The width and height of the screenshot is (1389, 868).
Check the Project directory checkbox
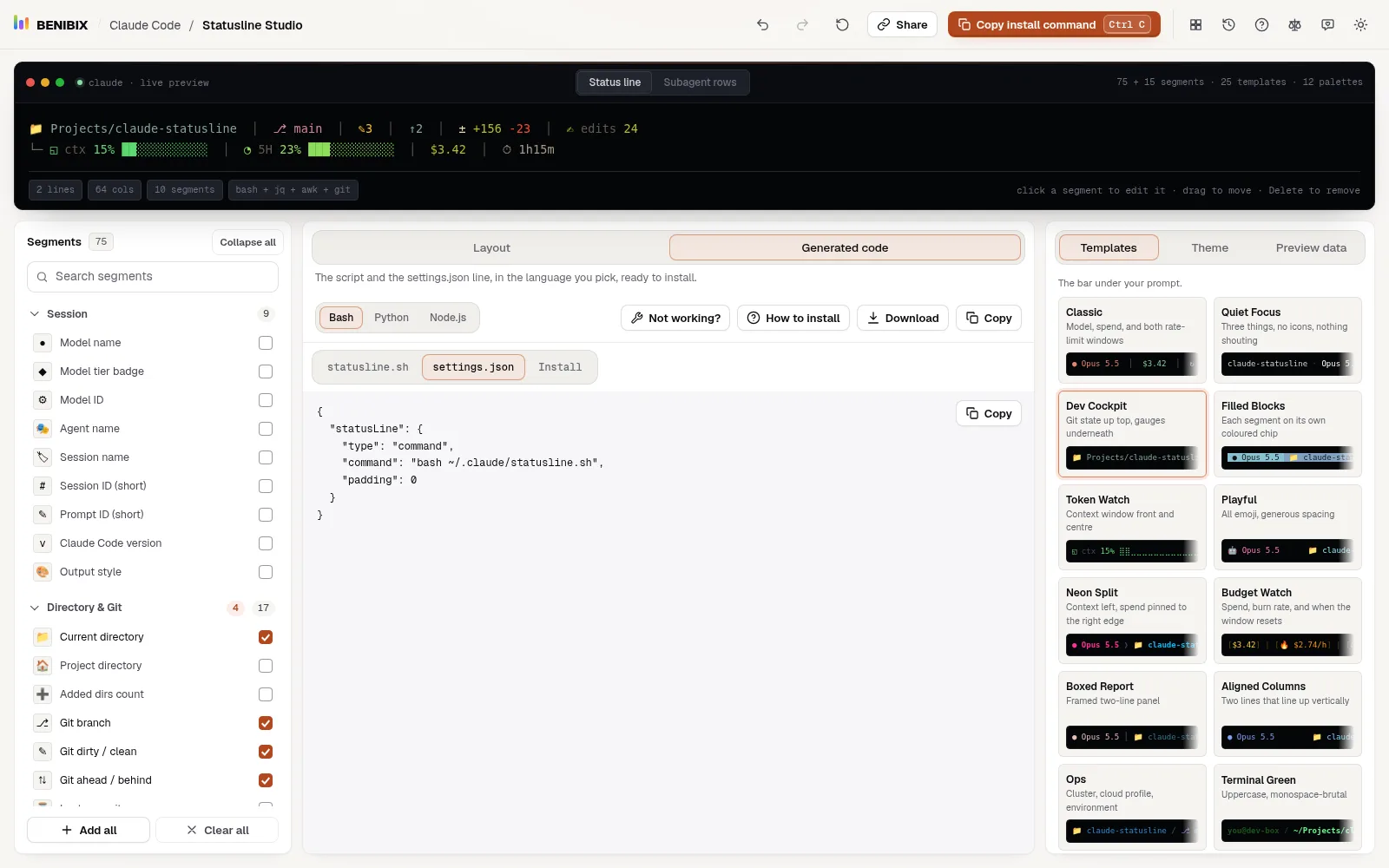[266, 666]
